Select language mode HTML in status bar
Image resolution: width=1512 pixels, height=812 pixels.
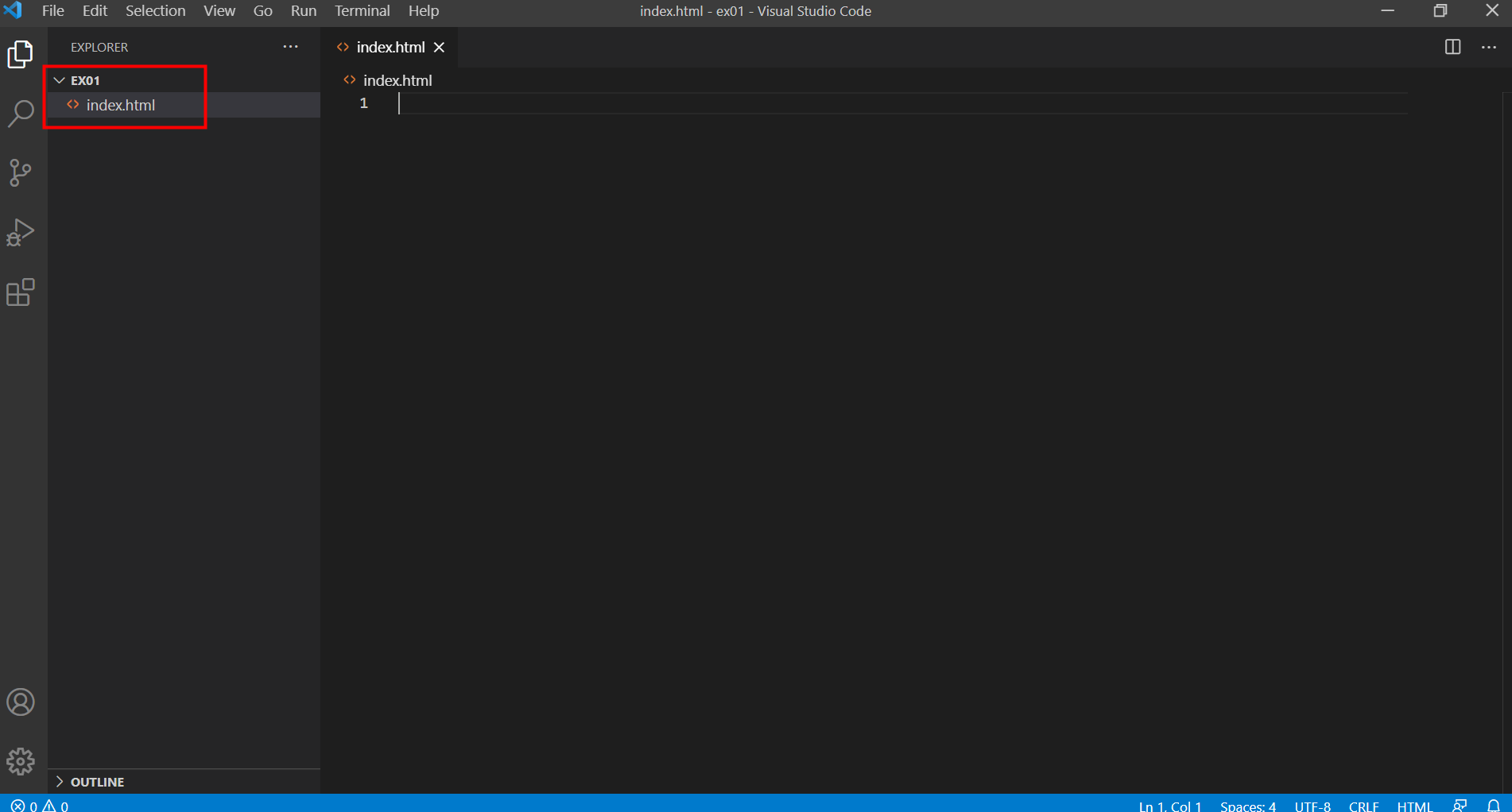(1414, 805)
